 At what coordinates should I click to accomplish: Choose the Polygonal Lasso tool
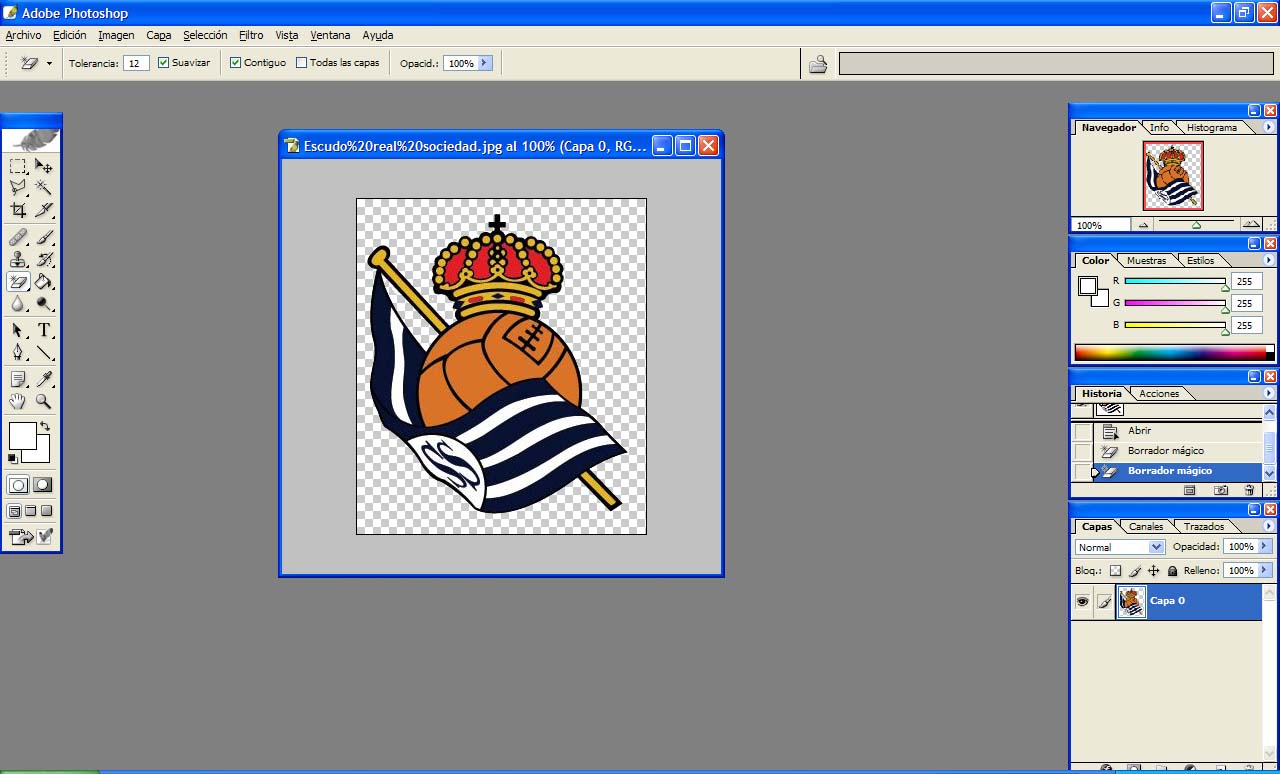pos(18,187)
